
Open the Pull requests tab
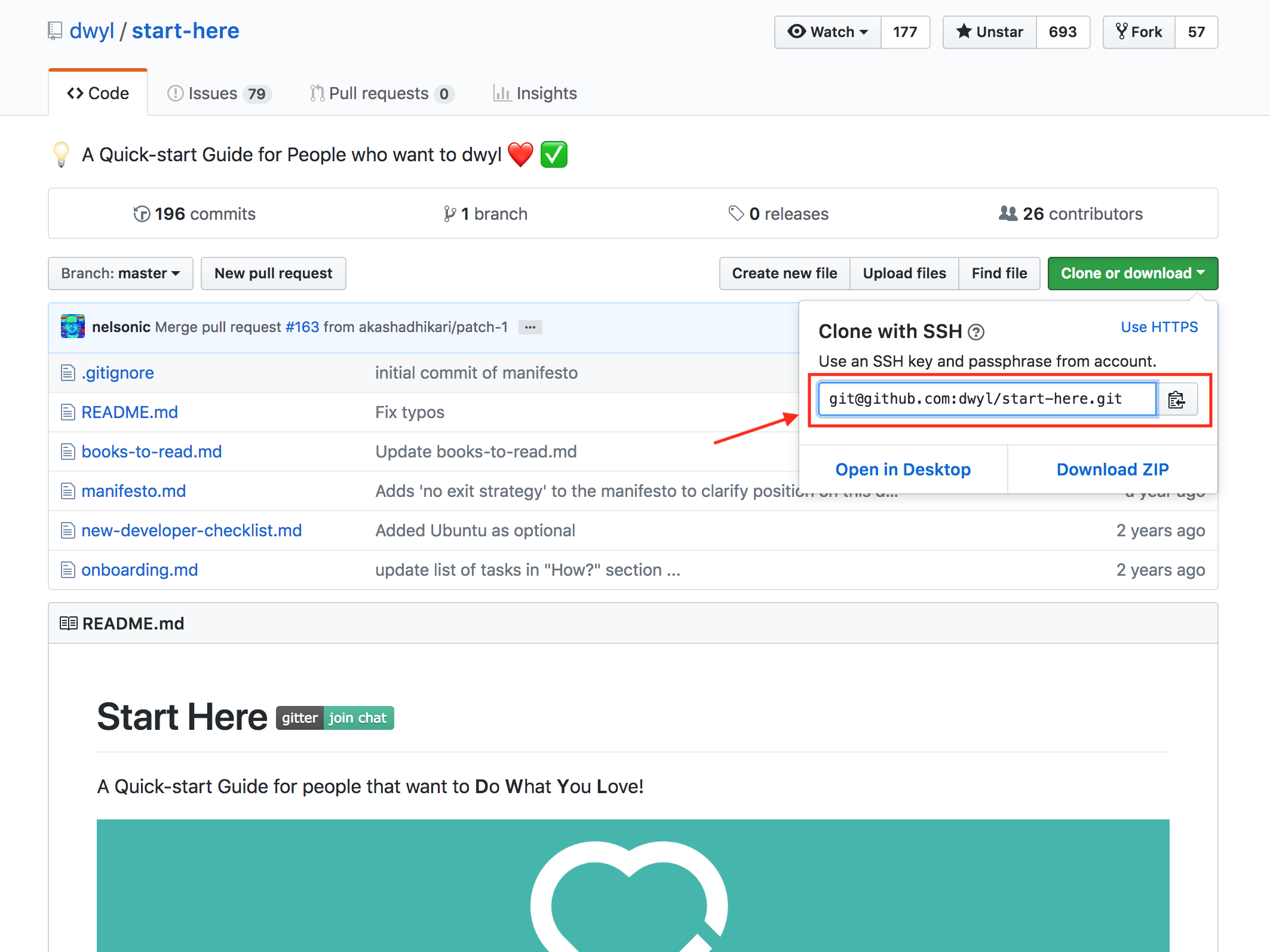coord(382,94)
